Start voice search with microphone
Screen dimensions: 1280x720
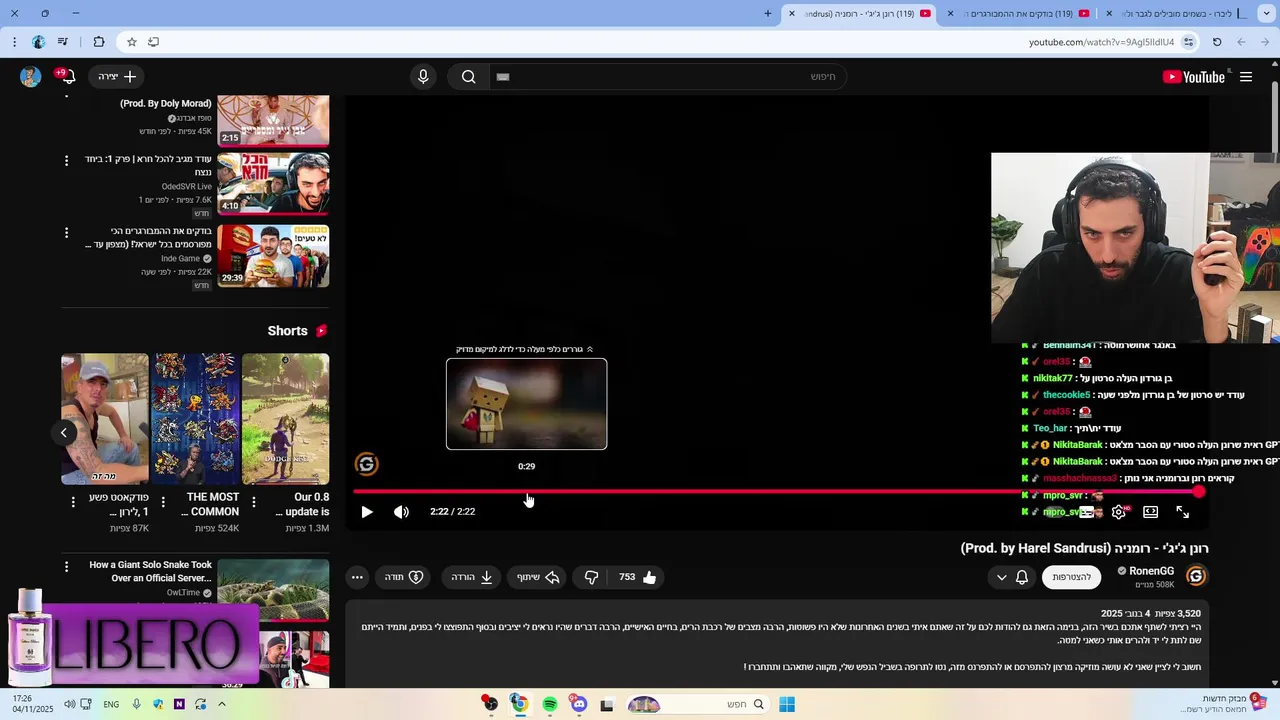(423, 77)
